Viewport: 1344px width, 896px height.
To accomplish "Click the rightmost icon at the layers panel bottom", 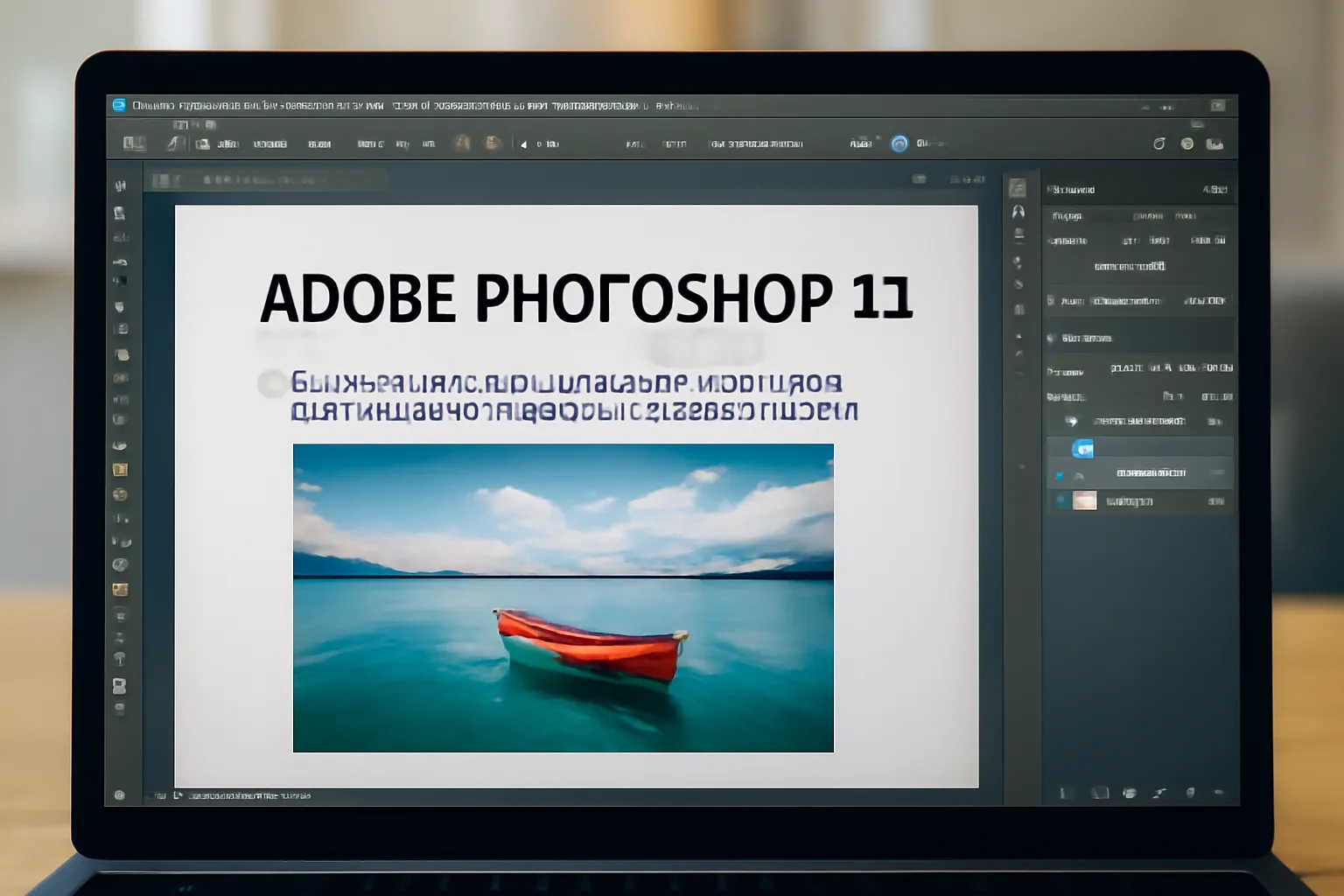I will point(1218,793).
